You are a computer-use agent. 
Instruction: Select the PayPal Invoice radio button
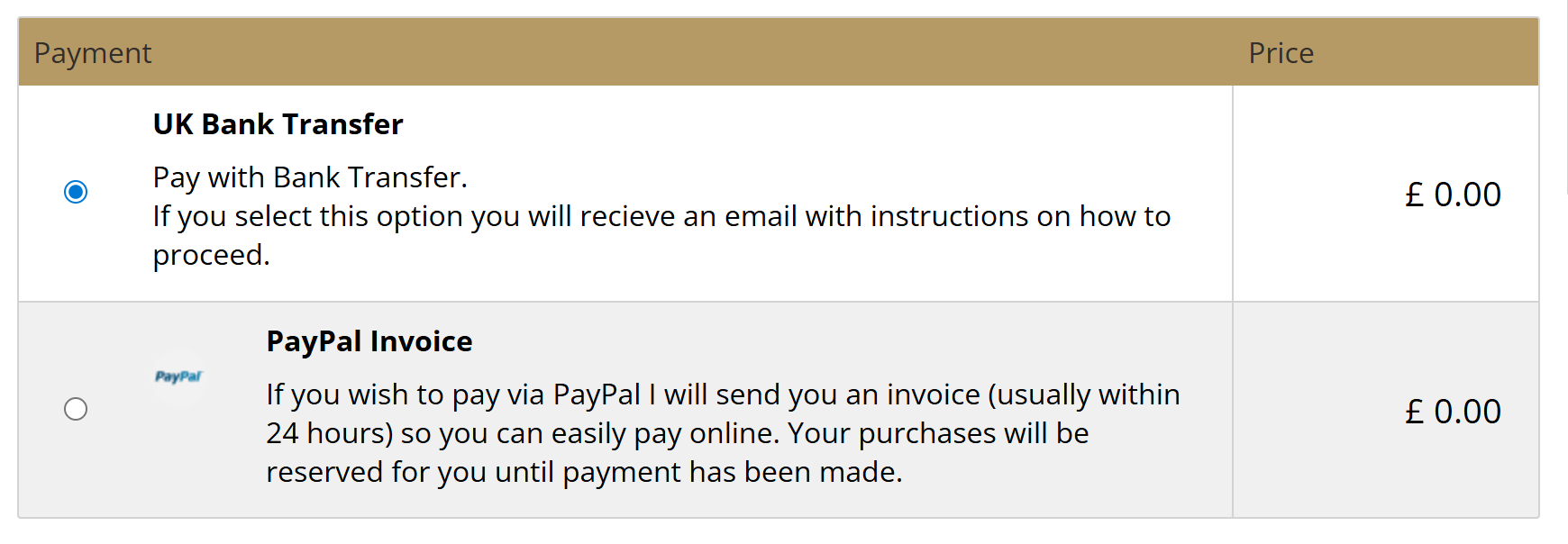coord(76,409)
